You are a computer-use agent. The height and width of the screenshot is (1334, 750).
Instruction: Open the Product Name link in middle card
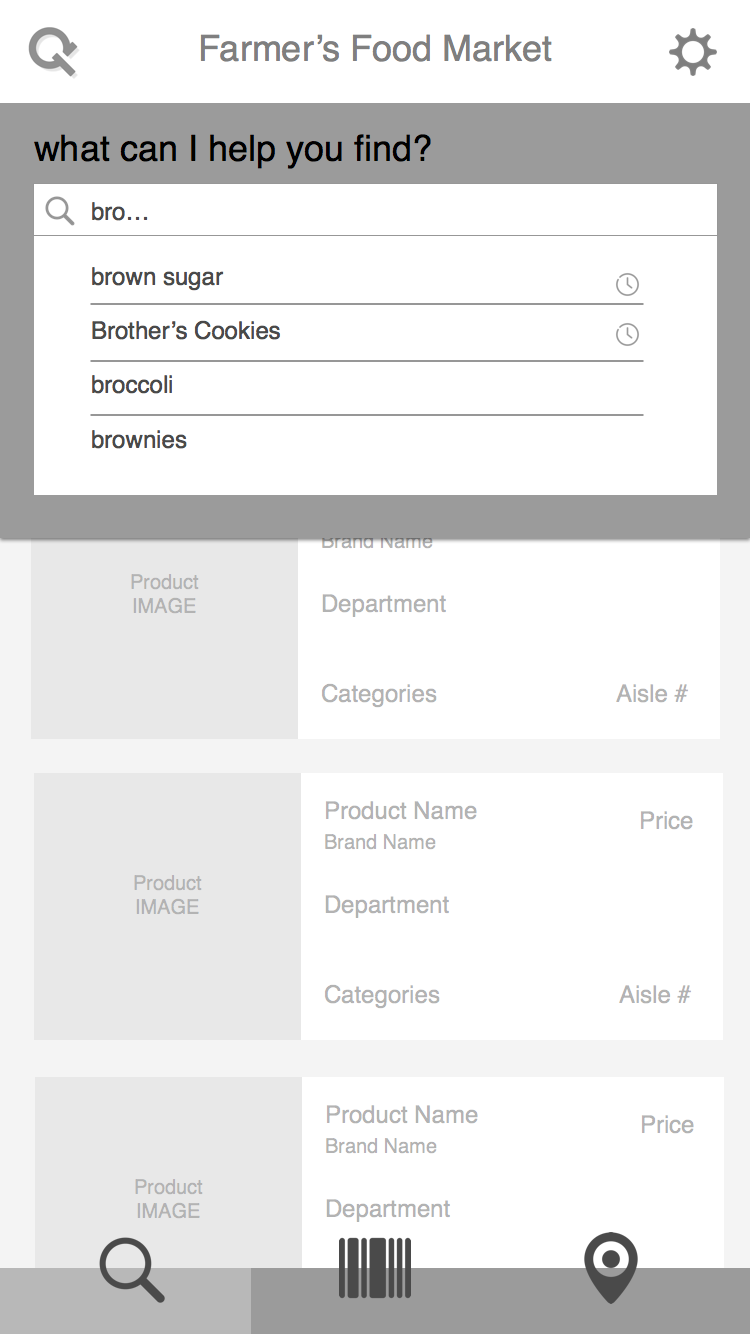401,811
